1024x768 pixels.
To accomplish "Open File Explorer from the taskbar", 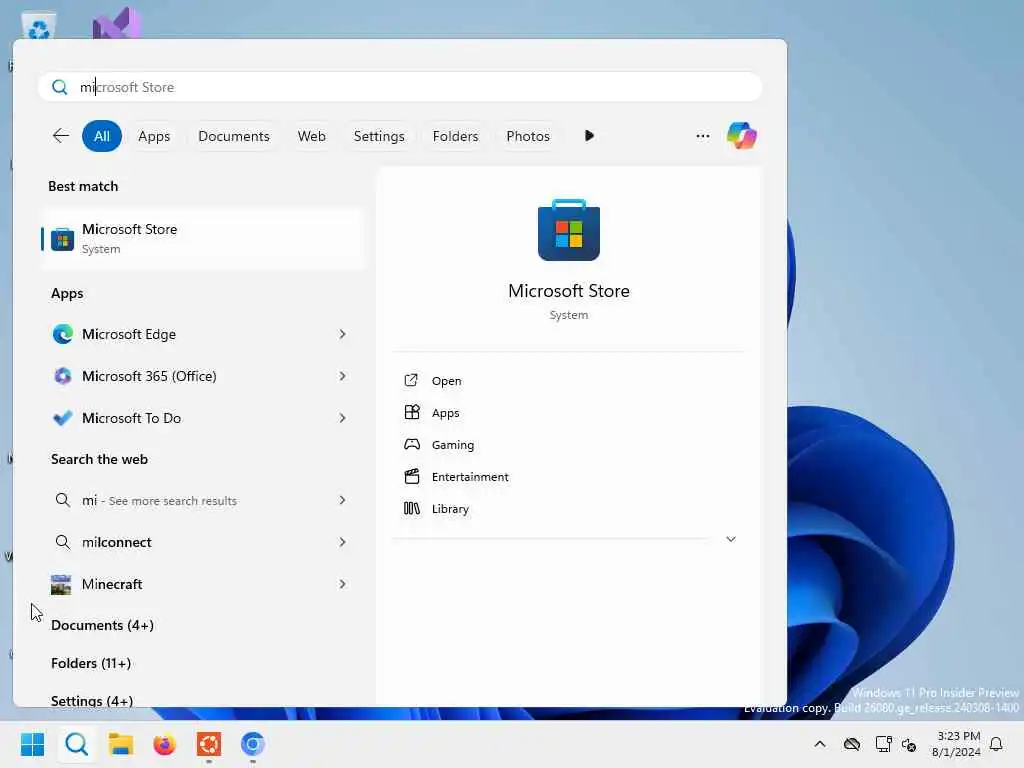I will click(121, 744).
